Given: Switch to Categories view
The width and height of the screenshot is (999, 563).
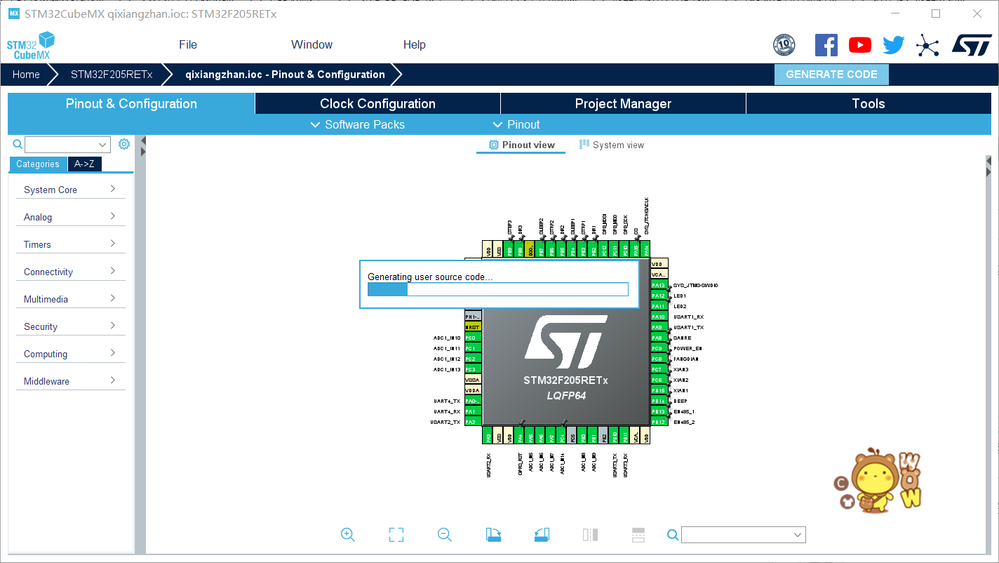Looking at the screenshot, I should (x=38, y=164).
